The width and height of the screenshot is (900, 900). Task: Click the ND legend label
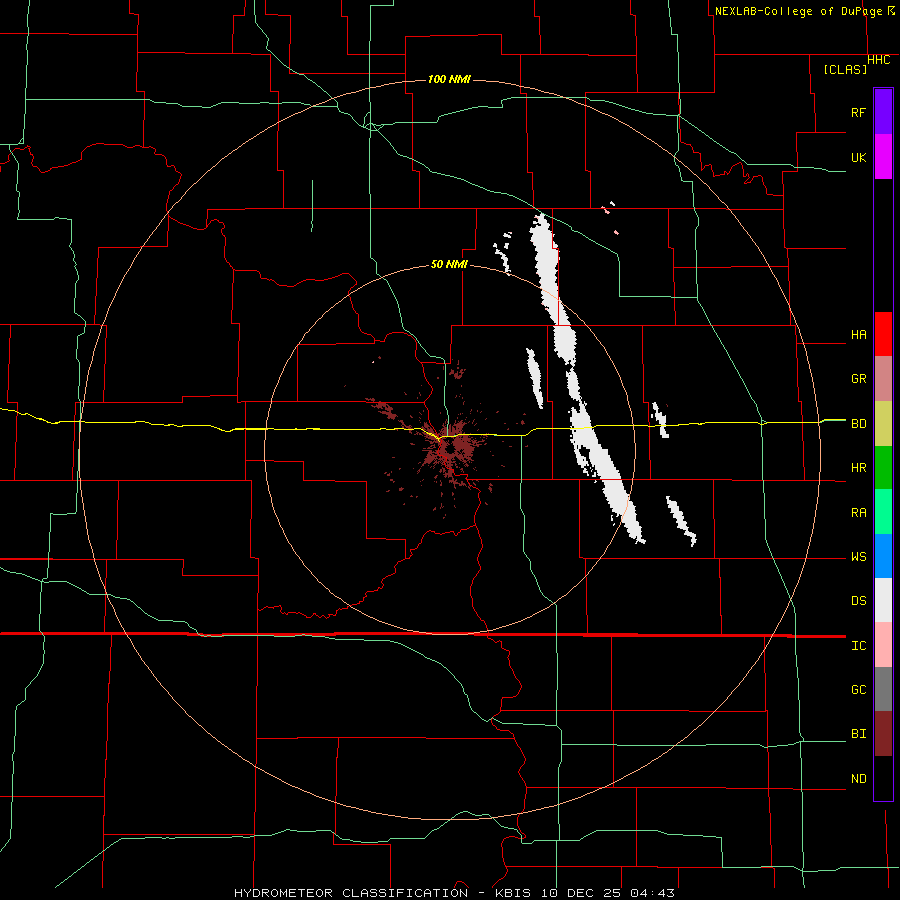pyautogui.click(x=858, y=778)
